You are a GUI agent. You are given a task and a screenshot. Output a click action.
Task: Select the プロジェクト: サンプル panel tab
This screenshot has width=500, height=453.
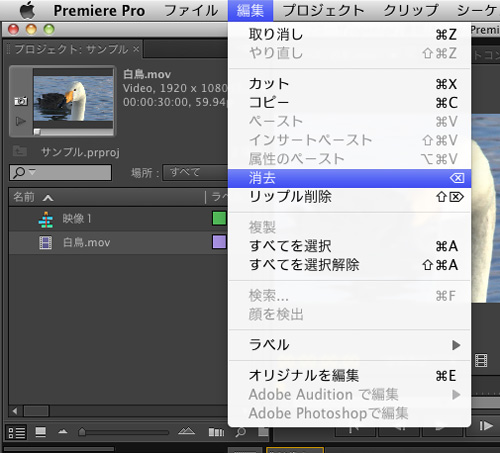[x=71, y=49]
